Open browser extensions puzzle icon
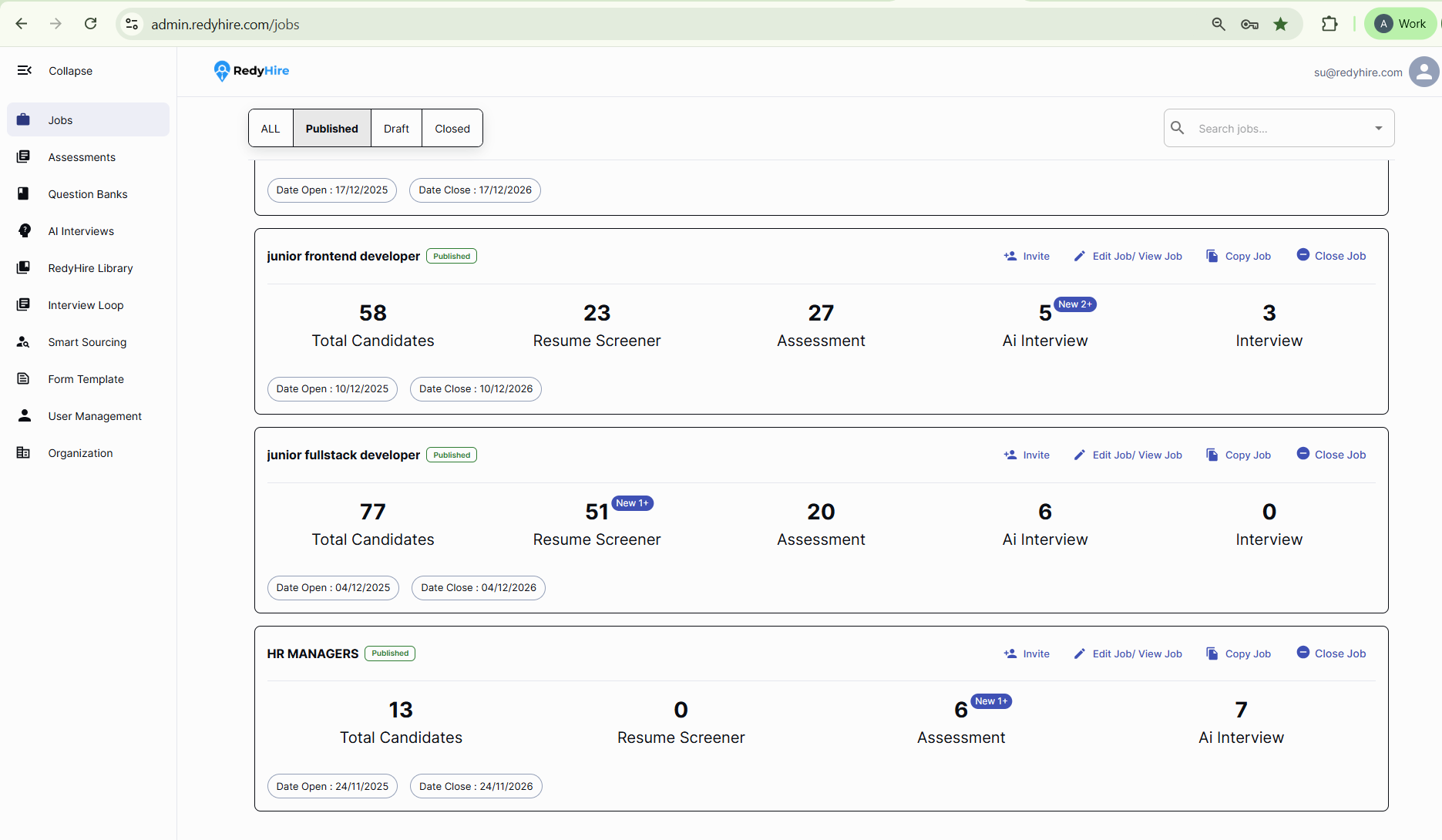 click(1329, 24)
